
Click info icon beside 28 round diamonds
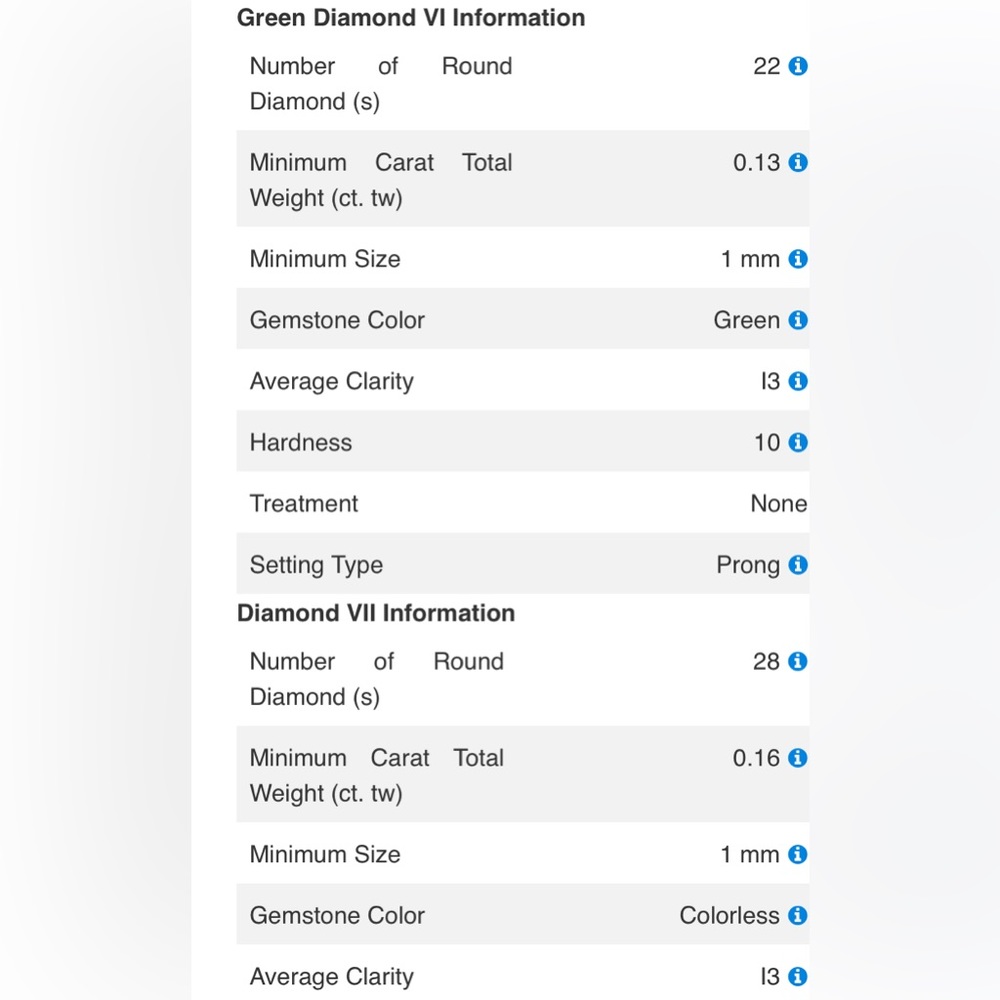point(797,661)
